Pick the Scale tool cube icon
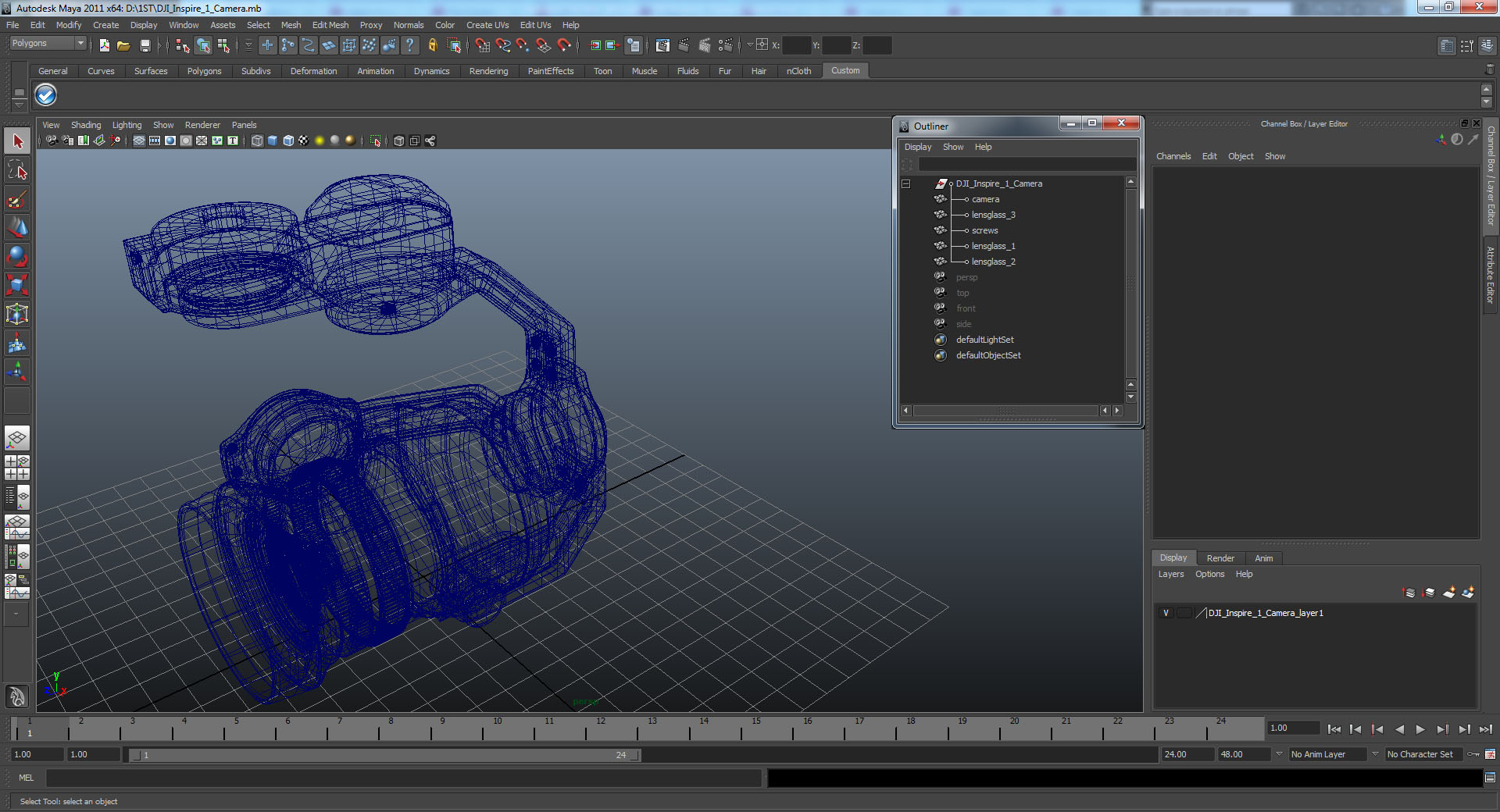Image resolution: width=1500 pixels, height=812 pixels. [x=17, y=285]
